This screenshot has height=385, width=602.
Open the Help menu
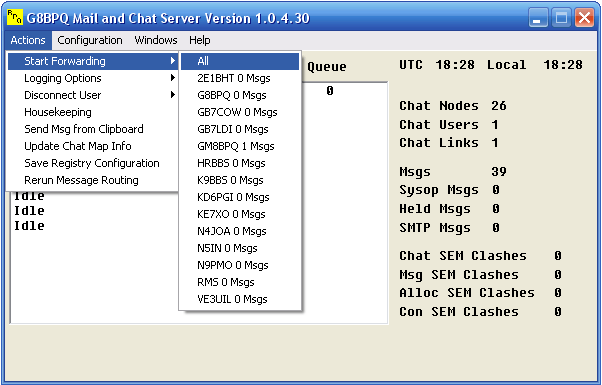[200, 40]
